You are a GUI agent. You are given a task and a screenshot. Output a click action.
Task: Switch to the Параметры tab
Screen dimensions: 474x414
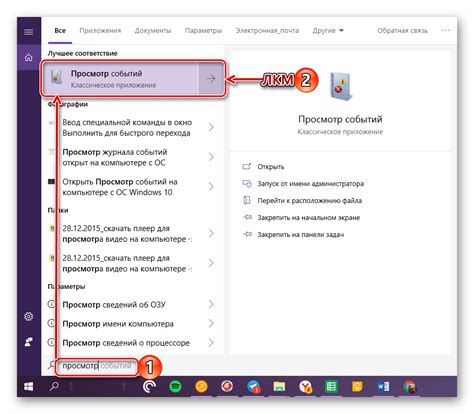(203, 31)
